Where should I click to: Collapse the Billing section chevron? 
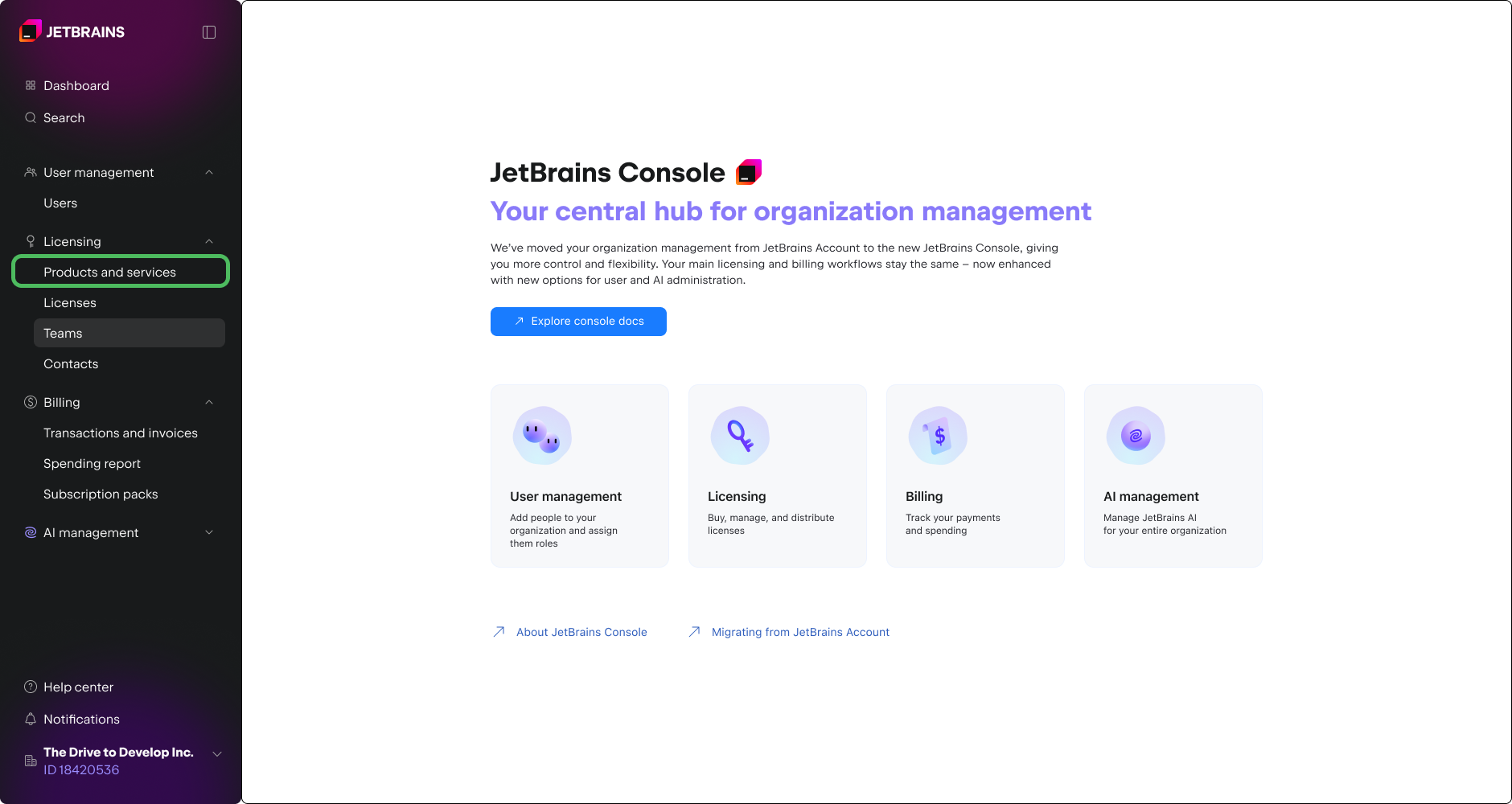pyautogui.click(x=209, y=402)
